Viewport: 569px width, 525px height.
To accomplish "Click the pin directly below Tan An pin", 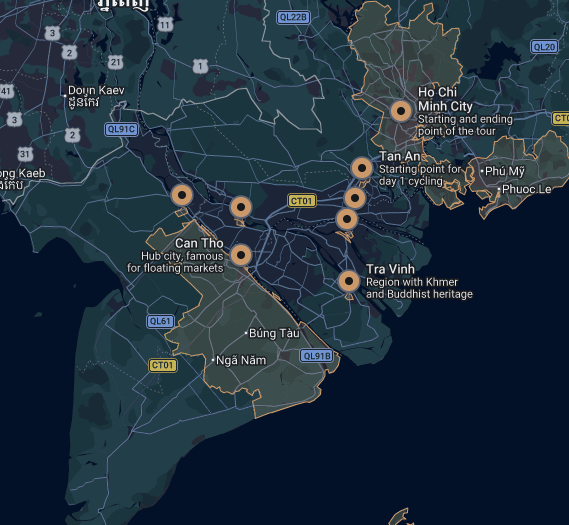I will 355,198.
